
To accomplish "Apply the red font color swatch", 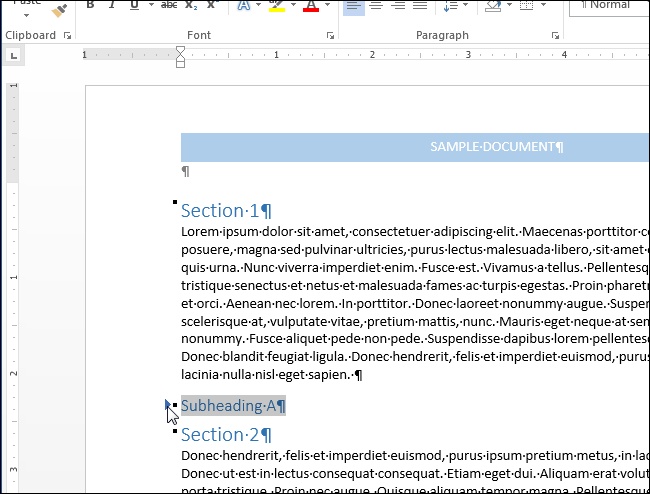I will pyautogui.click(x=310, y=7).
